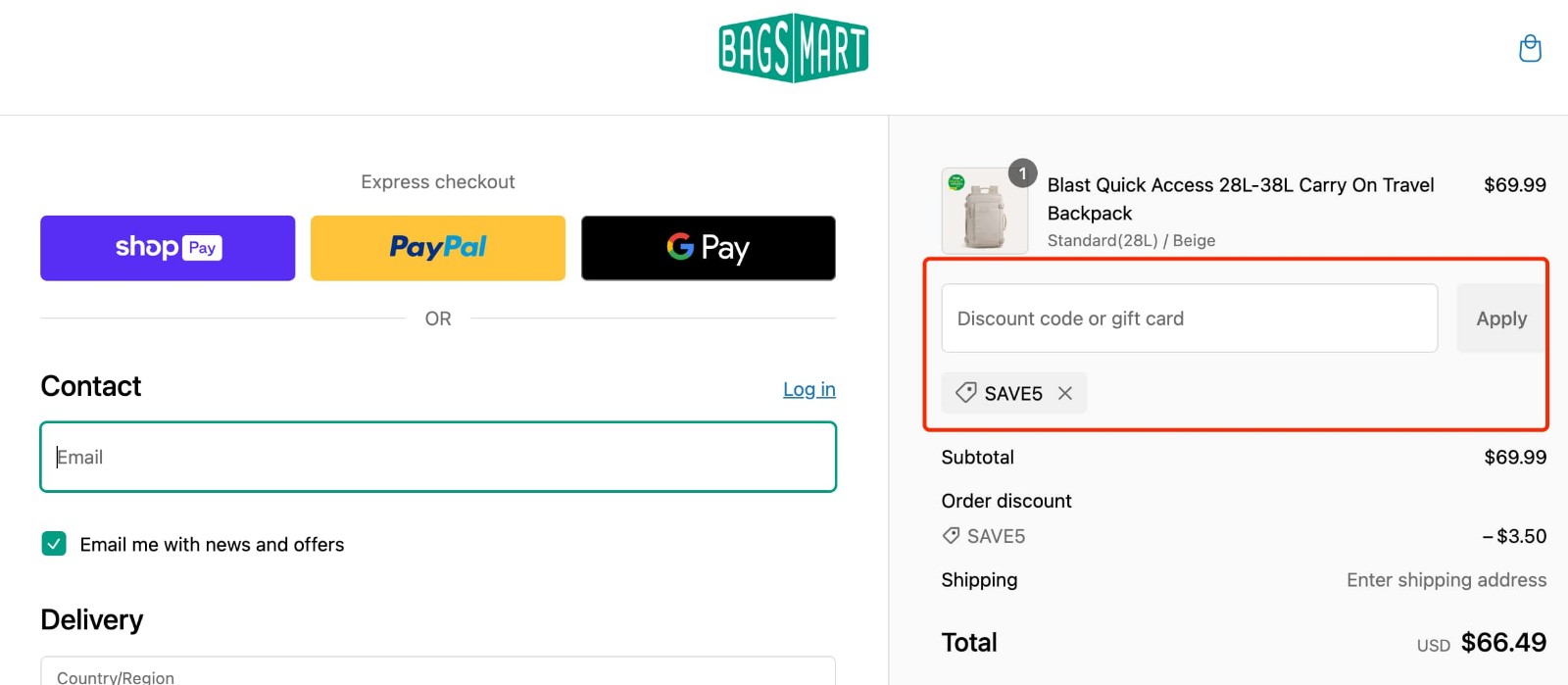Viewport: 1568px width, 685px height.
Task: Select the Shop Pay express checkout option
Action: tap(167, 247)
